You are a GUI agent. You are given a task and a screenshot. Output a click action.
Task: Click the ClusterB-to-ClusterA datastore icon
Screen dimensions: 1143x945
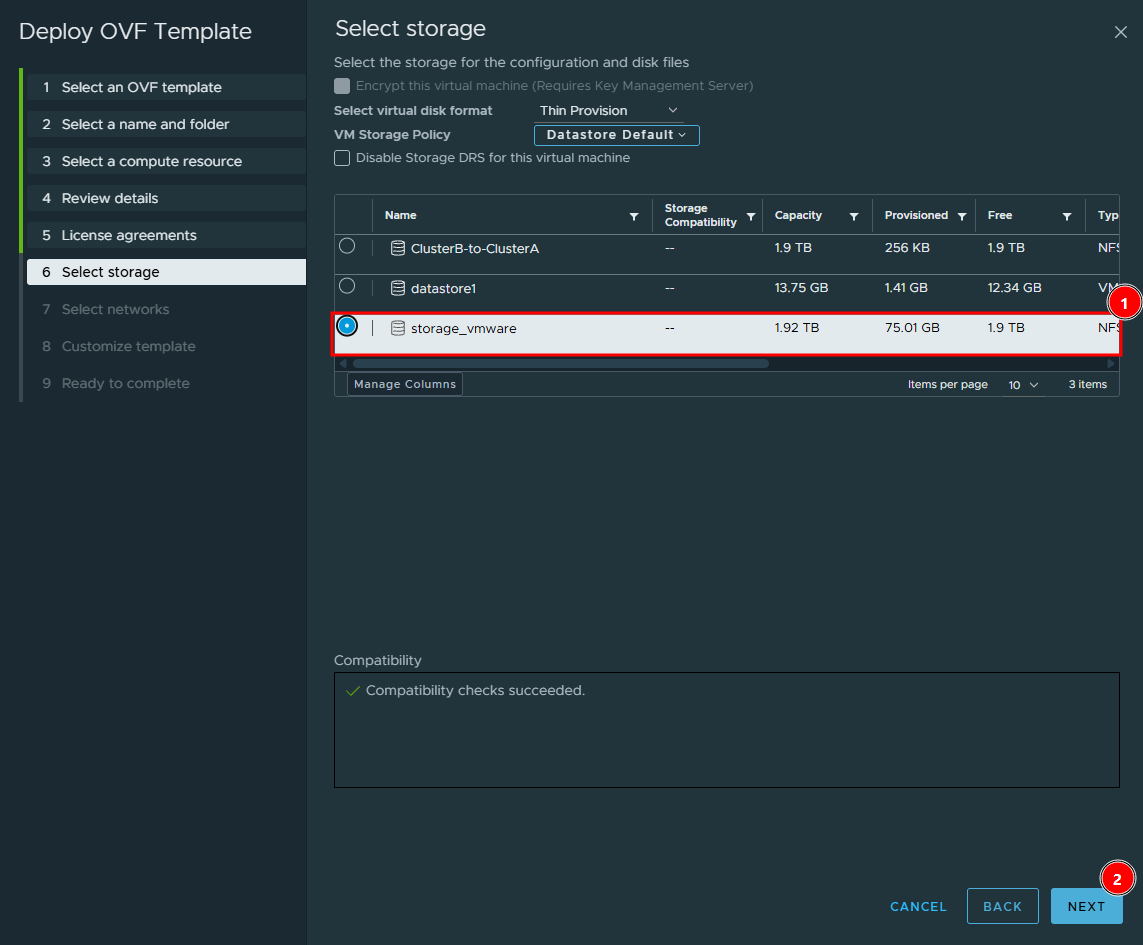coord(398,248)
